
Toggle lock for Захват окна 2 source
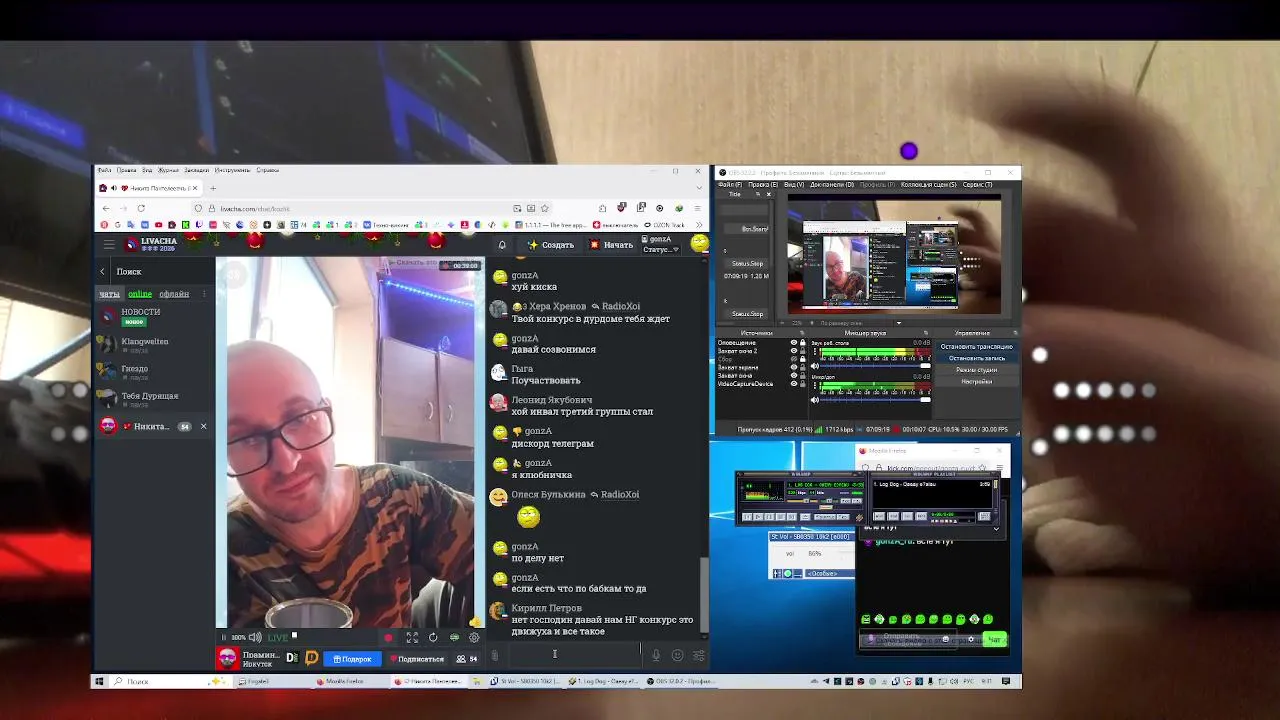tap(803, 351)
